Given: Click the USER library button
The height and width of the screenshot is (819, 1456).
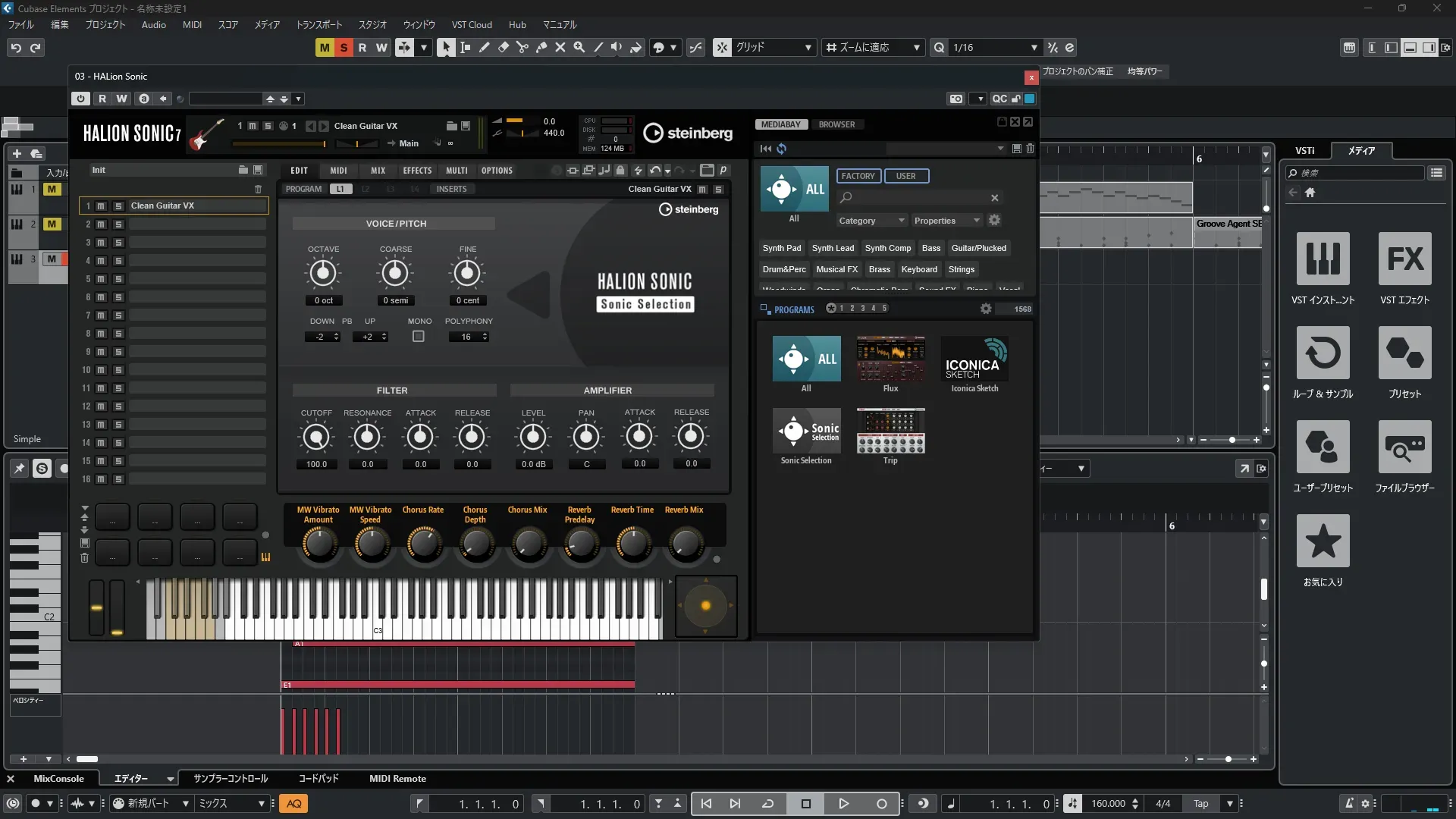Looking at the screenshot, I should click(905, 176).
